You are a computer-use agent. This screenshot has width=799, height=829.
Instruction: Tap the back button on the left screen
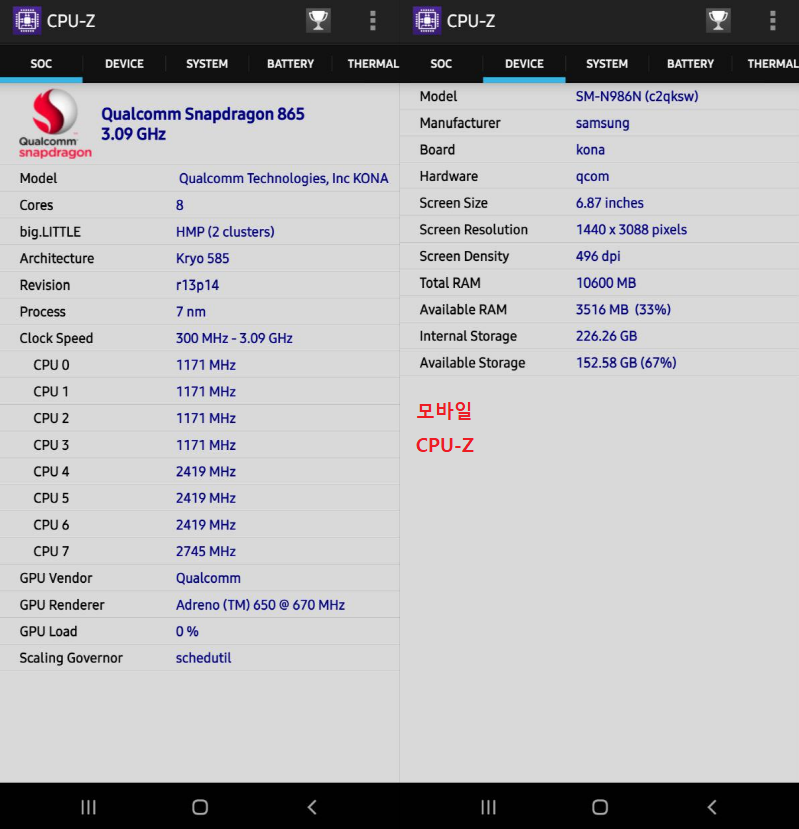(x=312, y=807)
